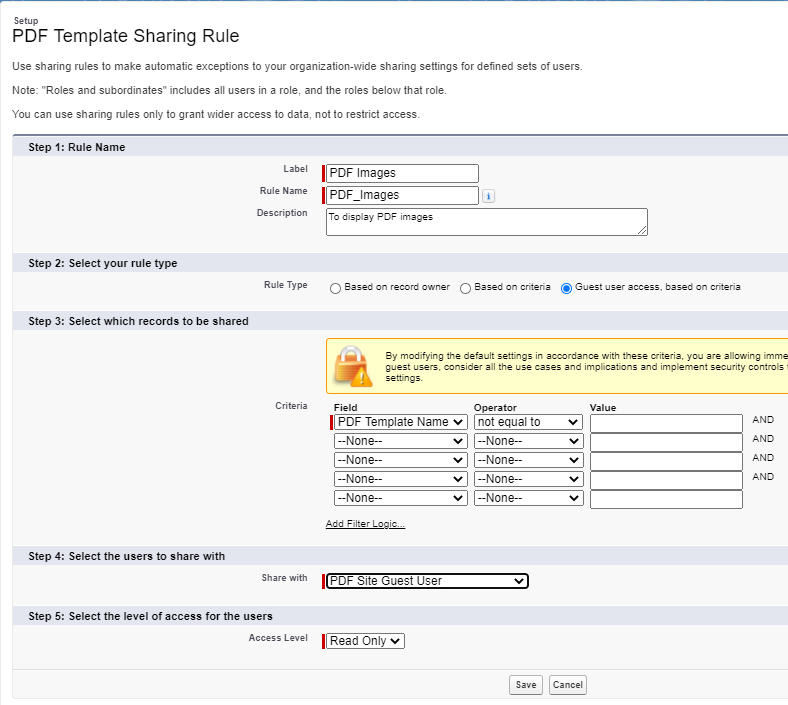This screenshot has height=705, width=788.
Task: Click the Rule Name text field
Action: [x=403, y=195]
